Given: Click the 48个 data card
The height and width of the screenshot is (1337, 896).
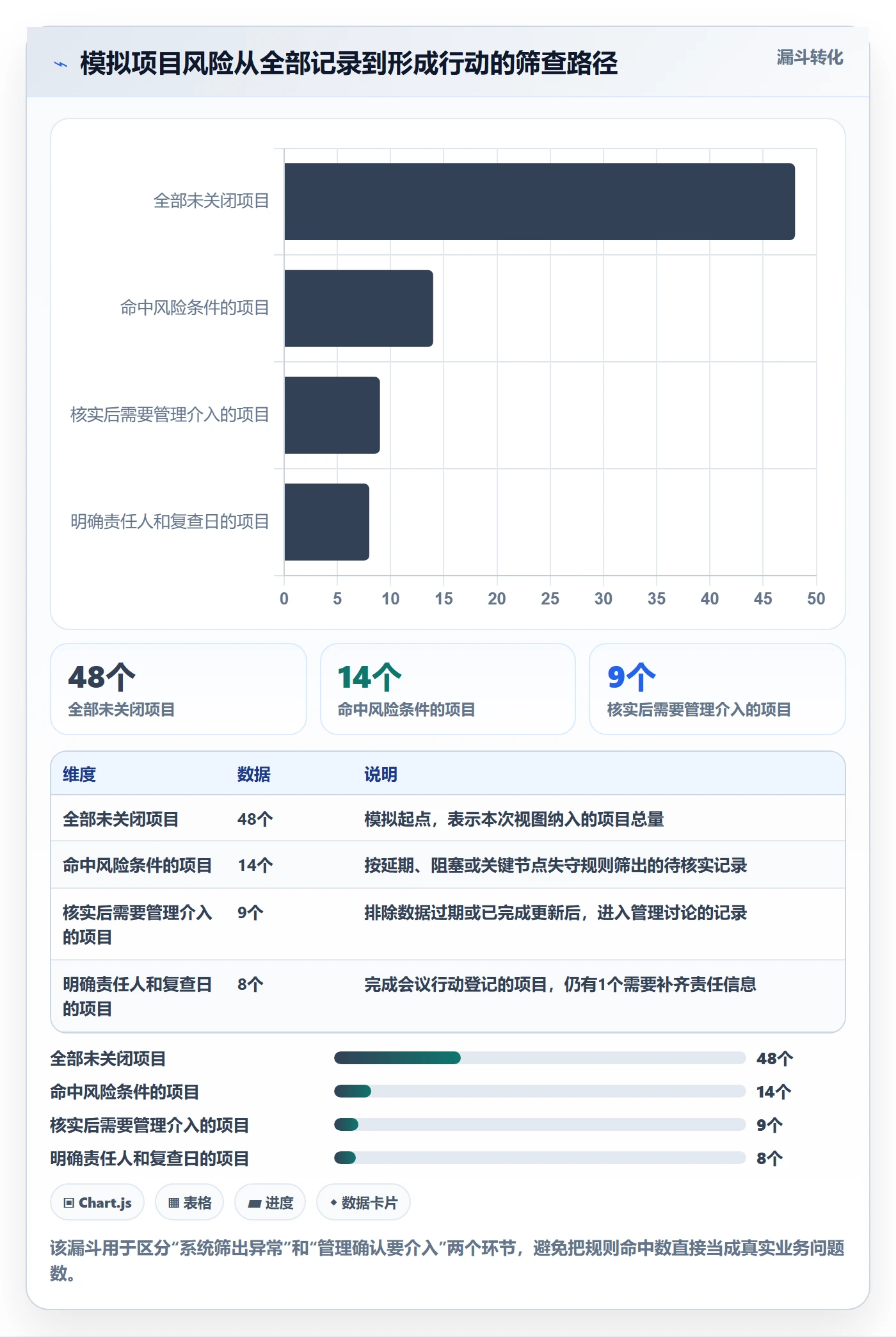Looking at the screenshot, I should pos(179,689).
